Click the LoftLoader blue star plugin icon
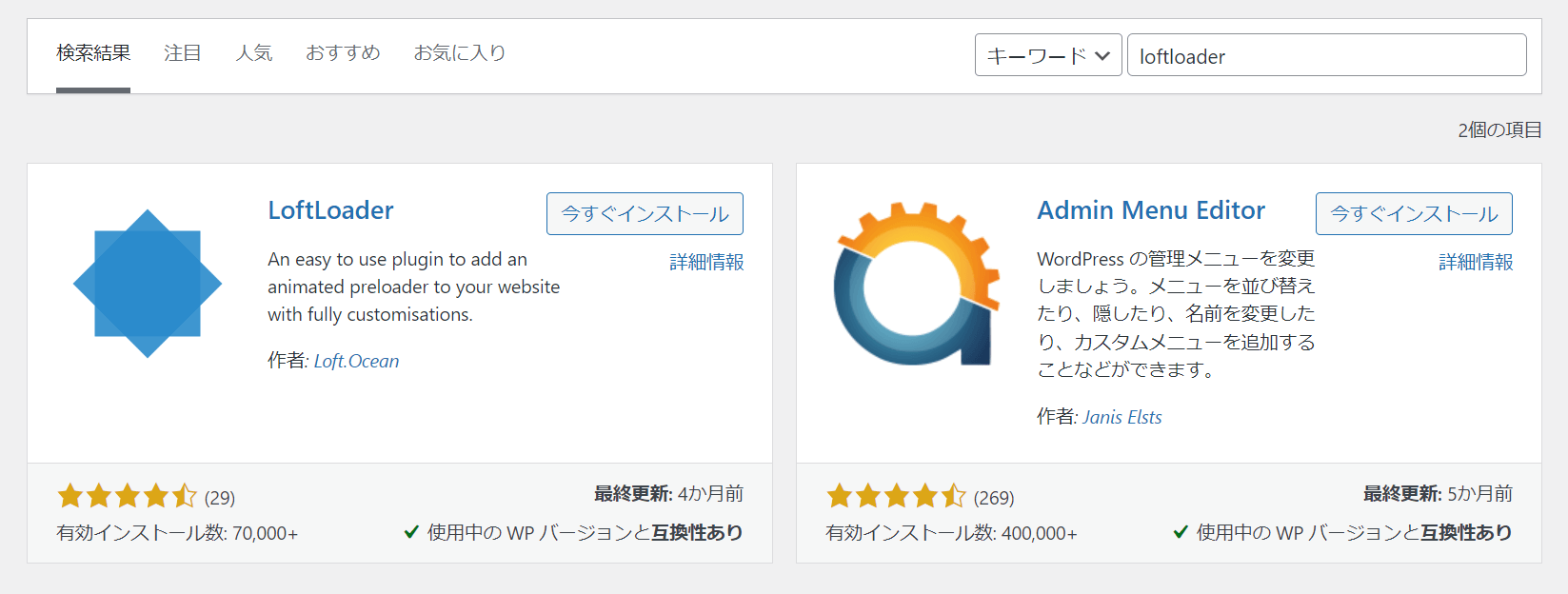 click(x=148, y=284)
